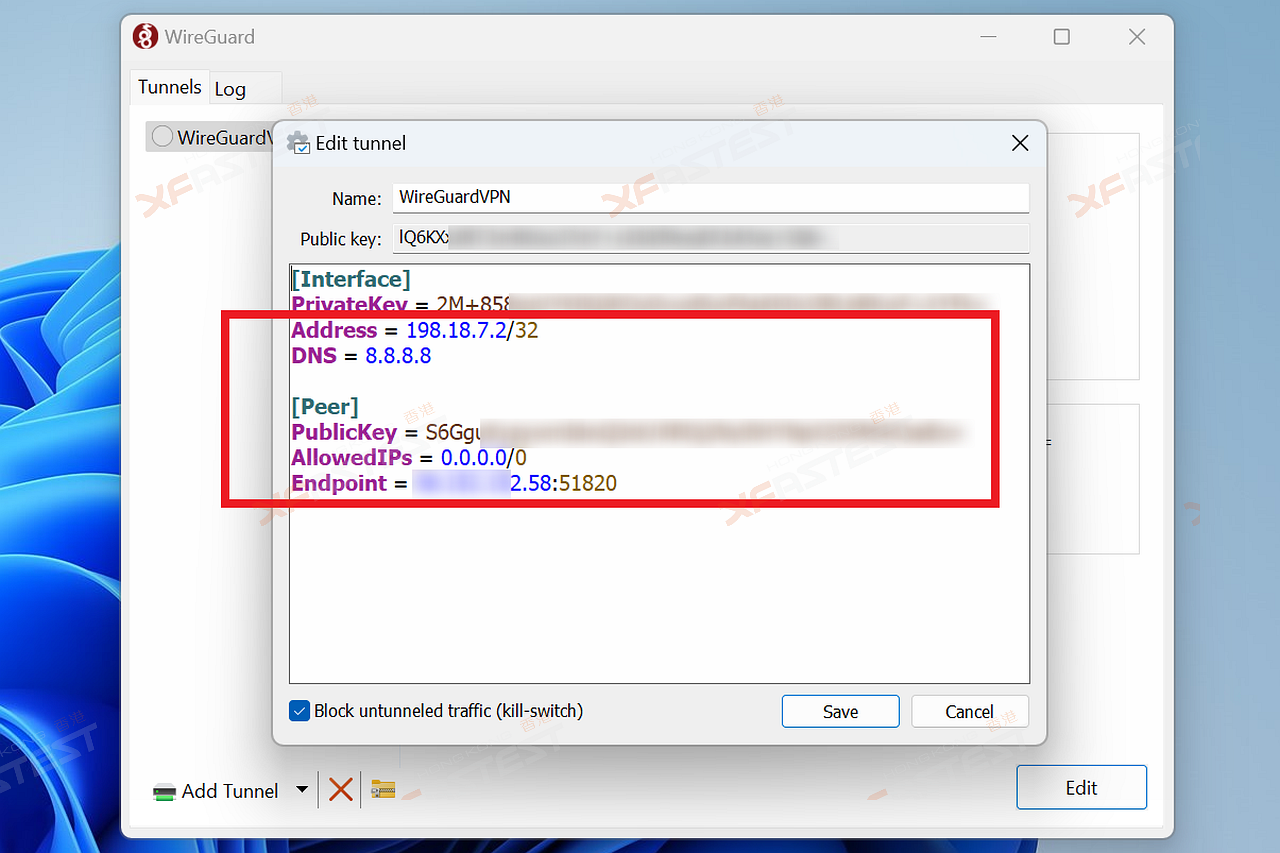This screenshot has height=853, width=1280.
Task: Click the Public key field
Action: (x=710, y=238)
